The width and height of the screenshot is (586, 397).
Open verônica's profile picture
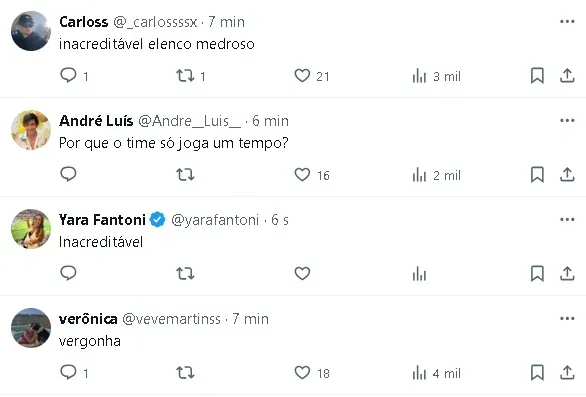(x=31, y=328)
